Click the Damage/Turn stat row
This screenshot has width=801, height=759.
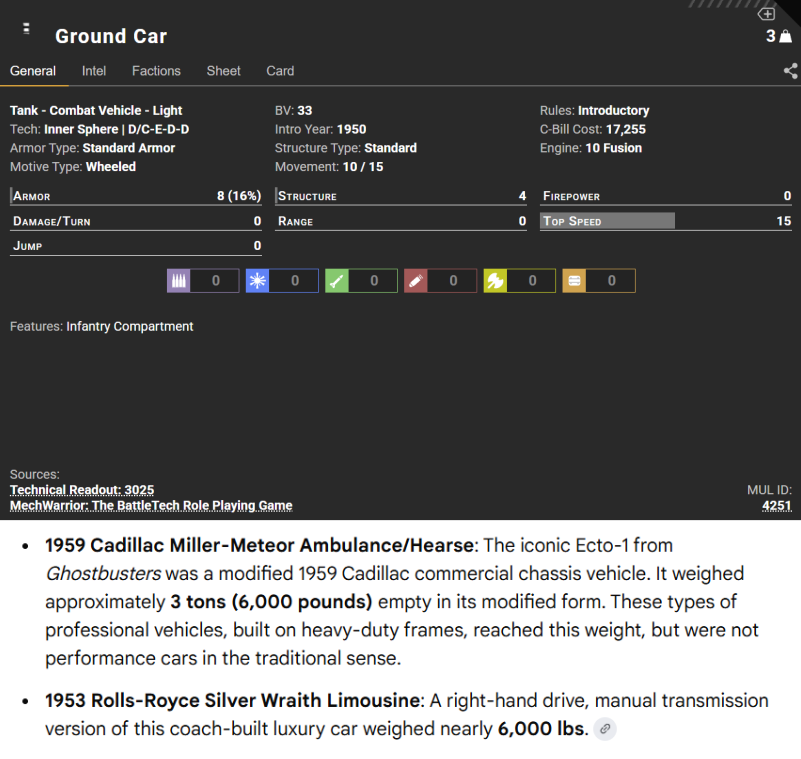136,221
